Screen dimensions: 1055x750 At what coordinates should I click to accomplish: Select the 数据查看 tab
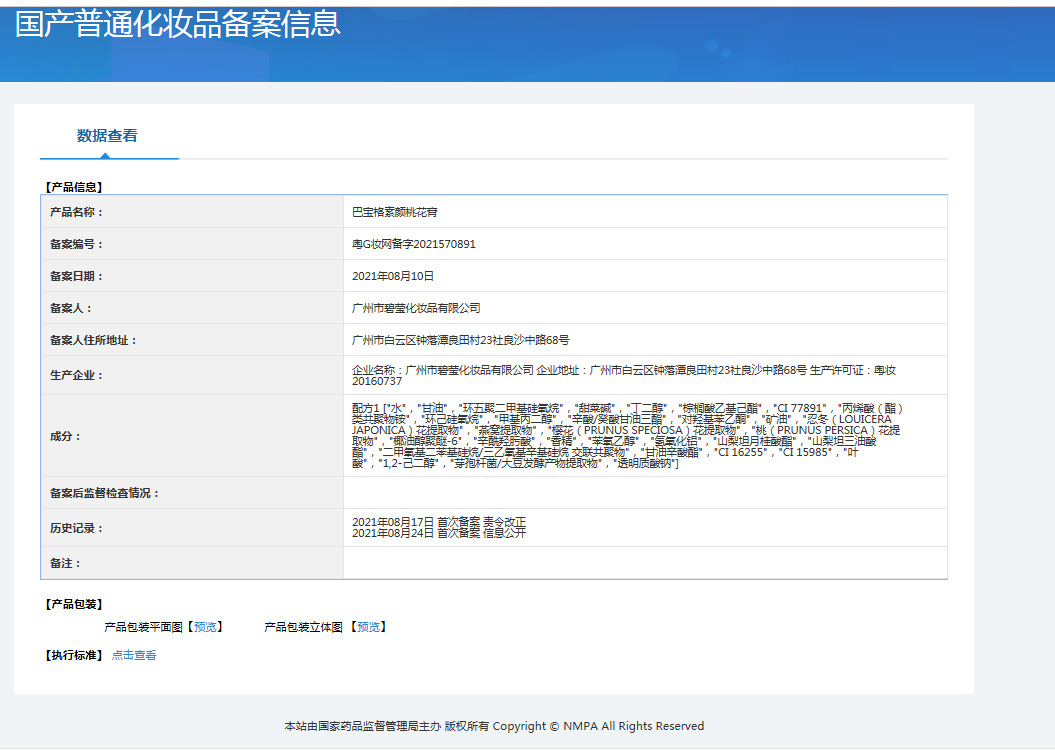107,136
